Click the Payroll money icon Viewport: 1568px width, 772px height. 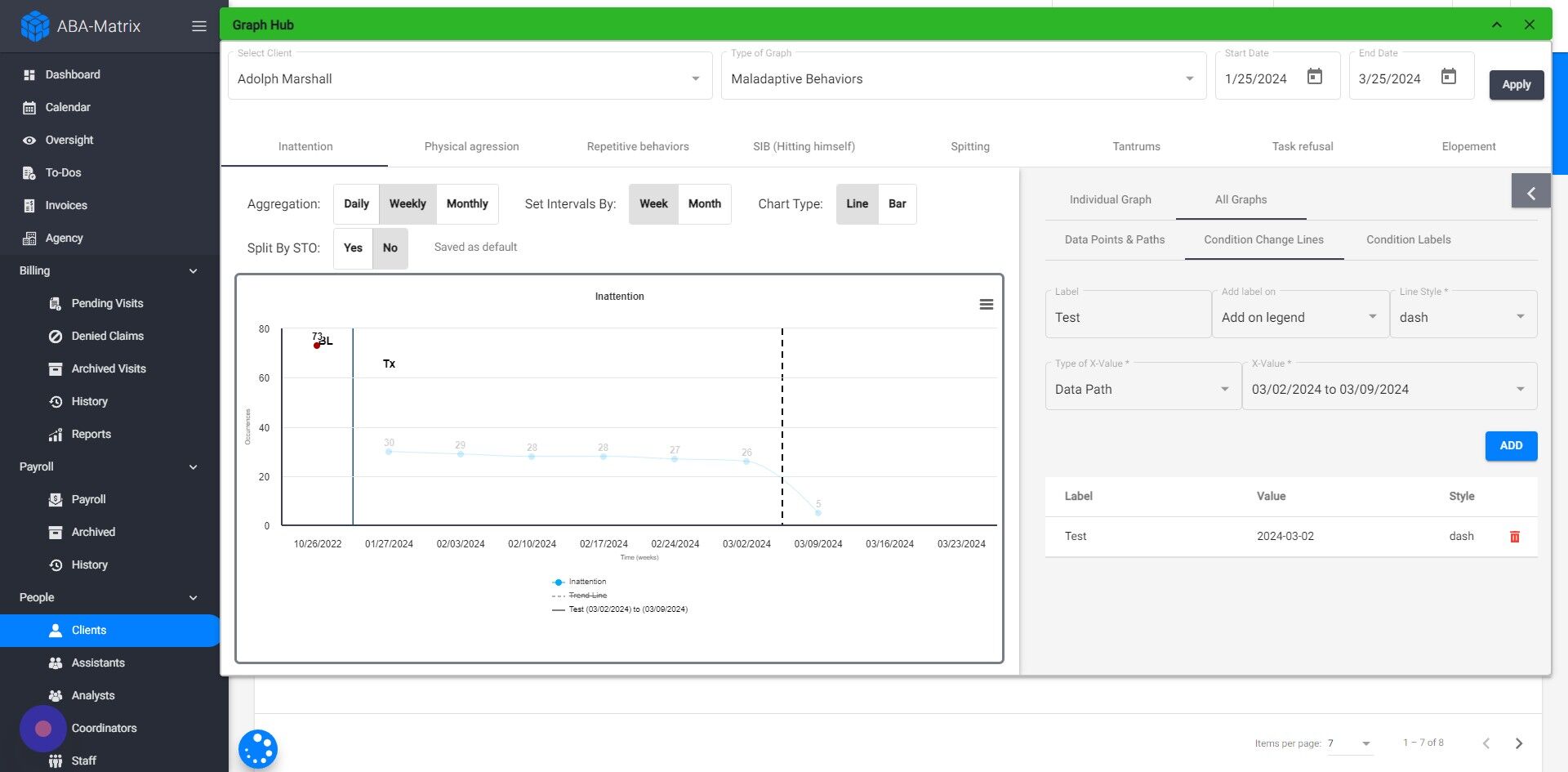[x=56, y=499]
